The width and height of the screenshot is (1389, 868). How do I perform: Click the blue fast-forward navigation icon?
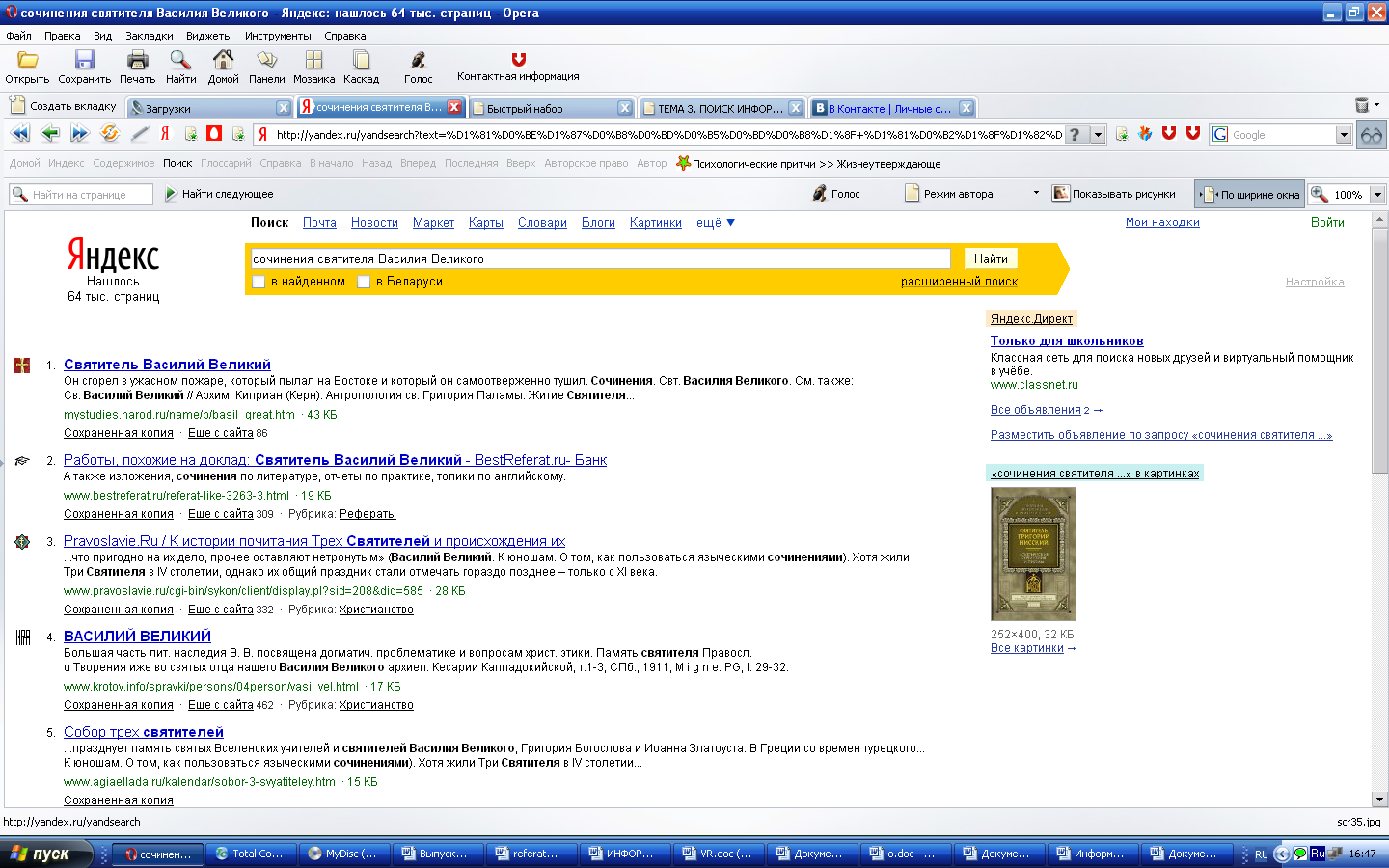tap(80, 133)
